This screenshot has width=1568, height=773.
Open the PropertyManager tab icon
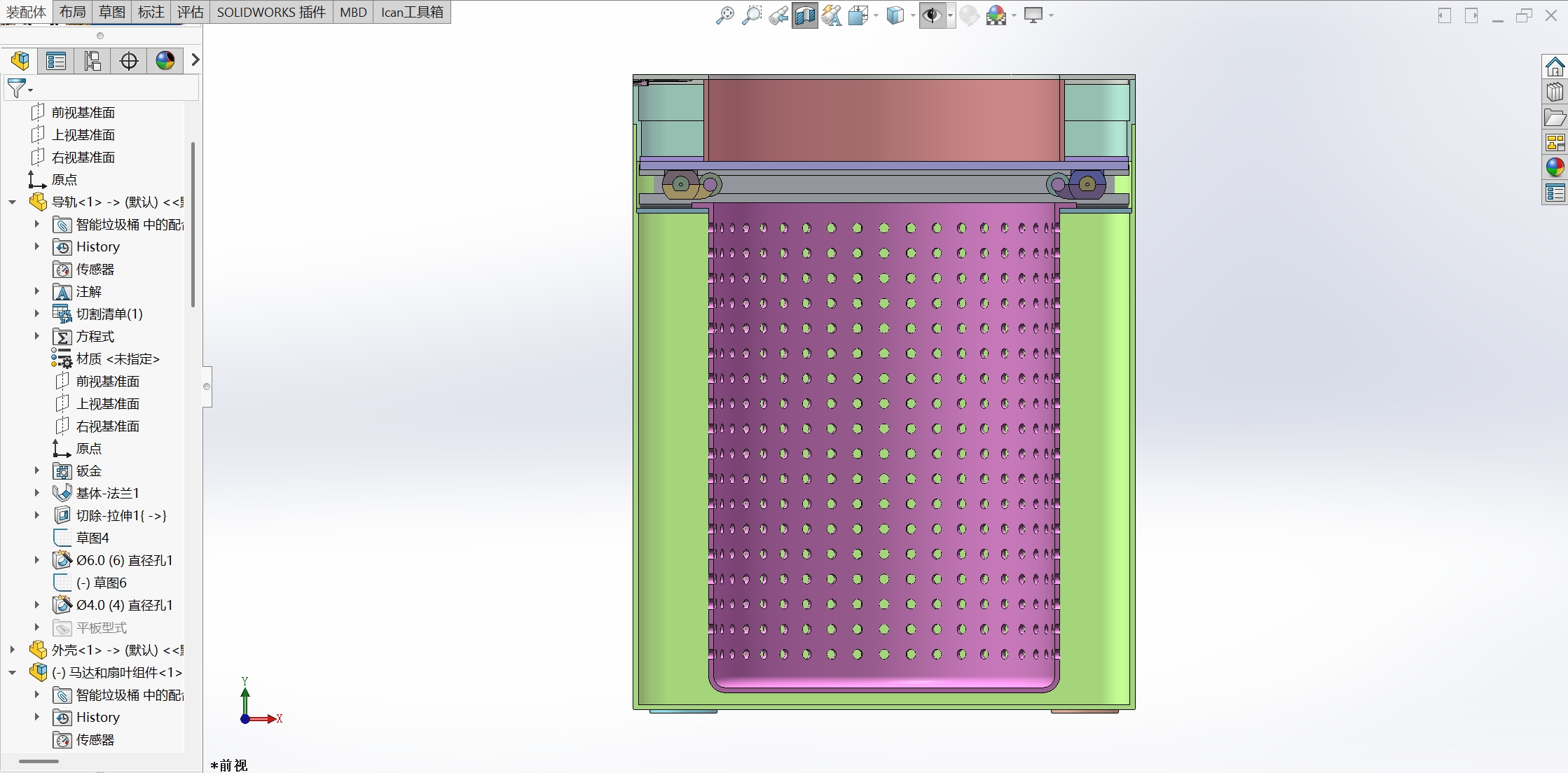pyautogui.click(x=56, y=61)
